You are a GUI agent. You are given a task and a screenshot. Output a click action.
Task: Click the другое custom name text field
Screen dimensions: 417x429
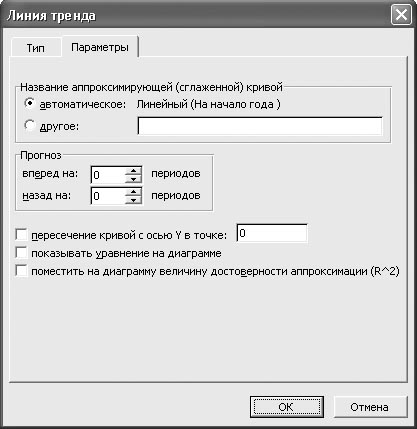click(x=260, y=126)
